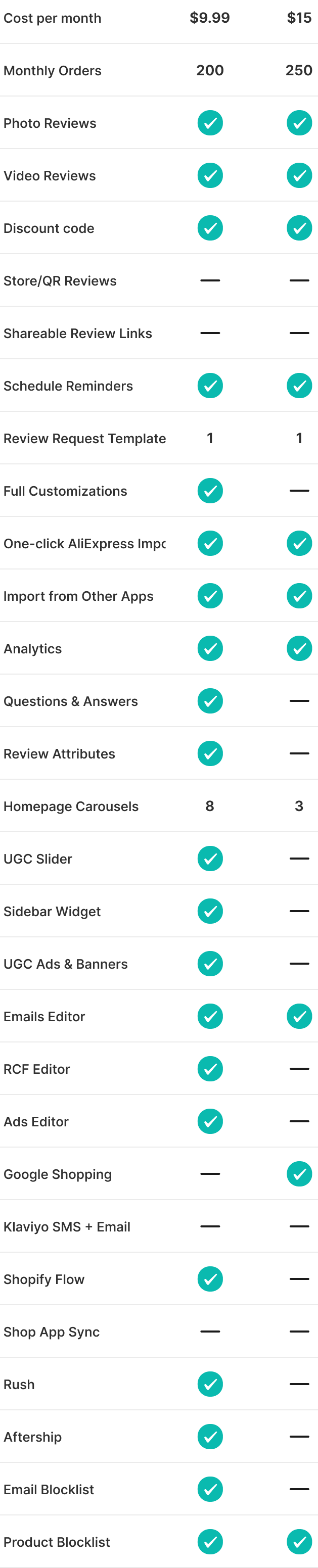Click the Rush row checkmark icon
The image size is (318, 1568).
[x=210, y=1384]
